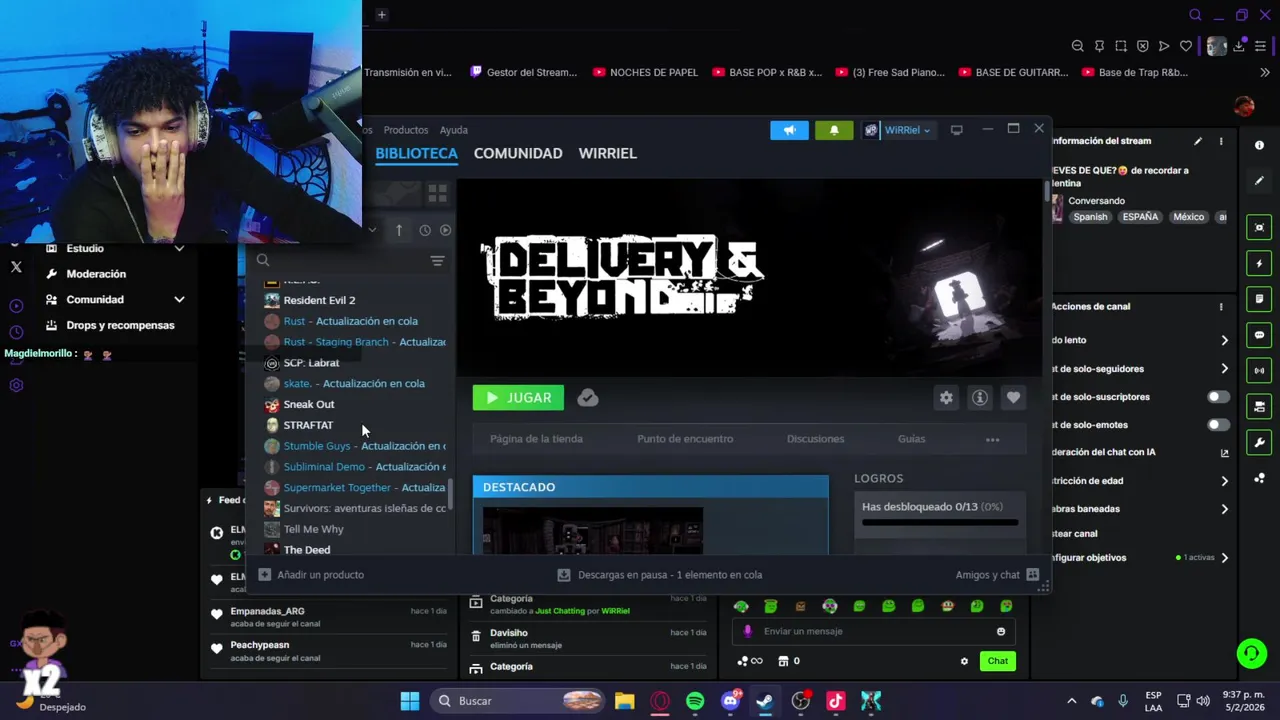The width and height of the screenshot is (1280, 720).
Task: Open game settings gear in Steam
Action: coord(946,398)
